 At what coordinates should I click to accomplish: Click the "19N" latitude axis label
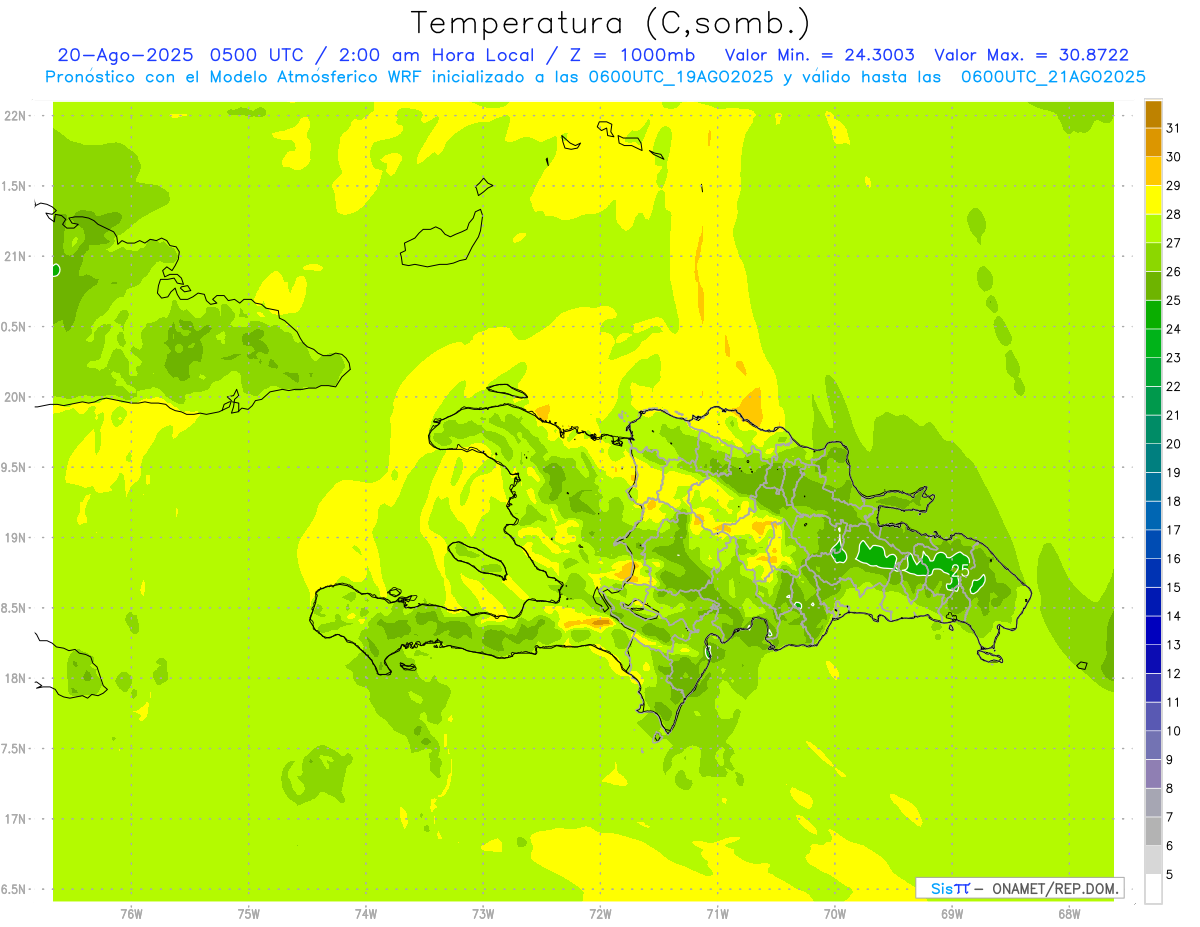coord(15,538)
